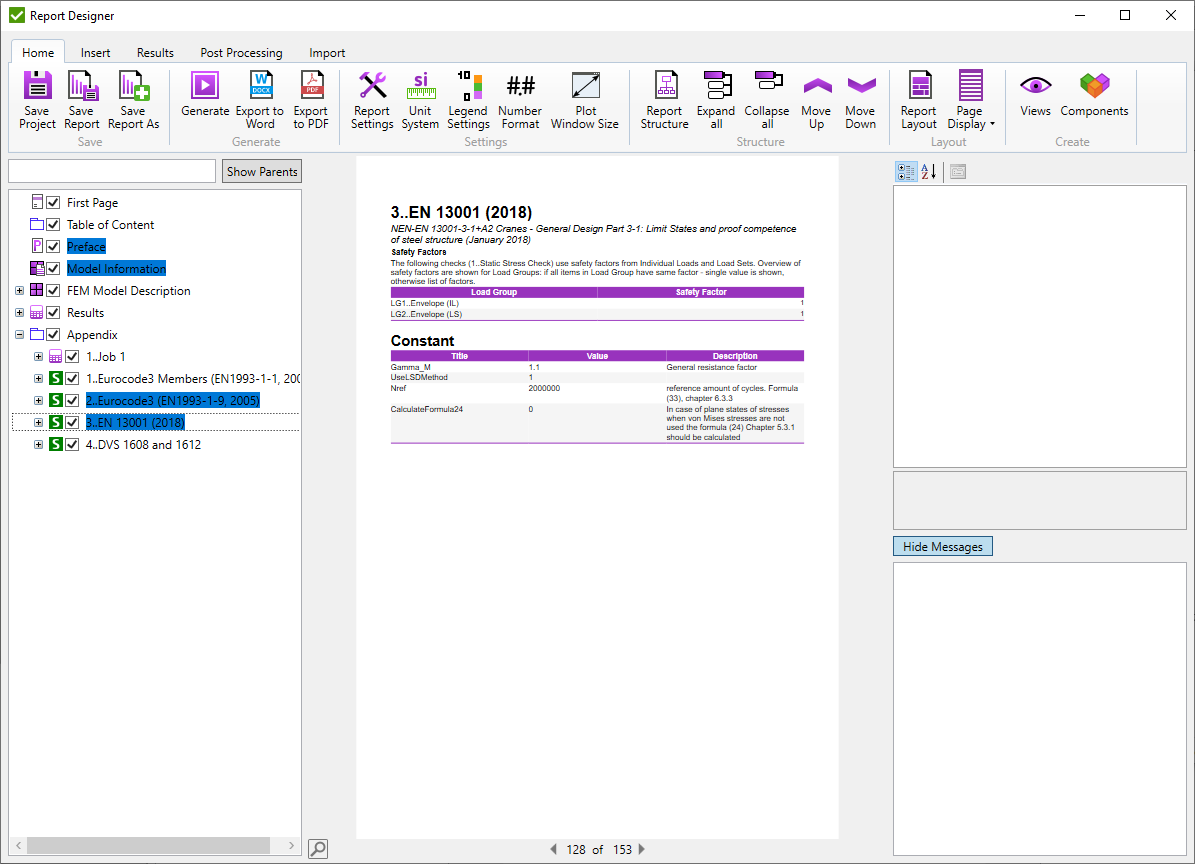Click the magnifier search icon below tree

click(318, 848)
